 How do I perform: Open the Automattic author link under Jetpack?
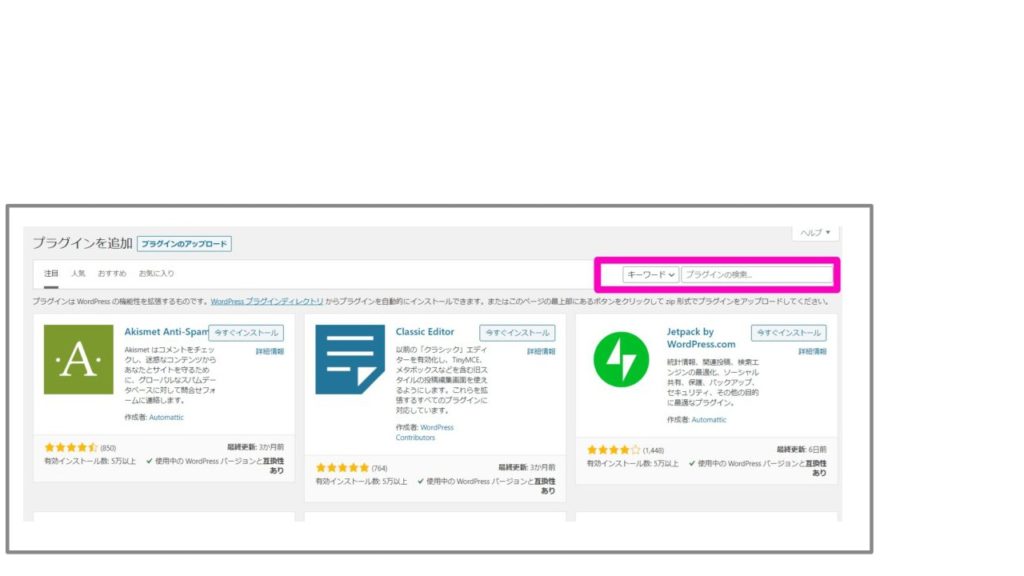[709, 420]
